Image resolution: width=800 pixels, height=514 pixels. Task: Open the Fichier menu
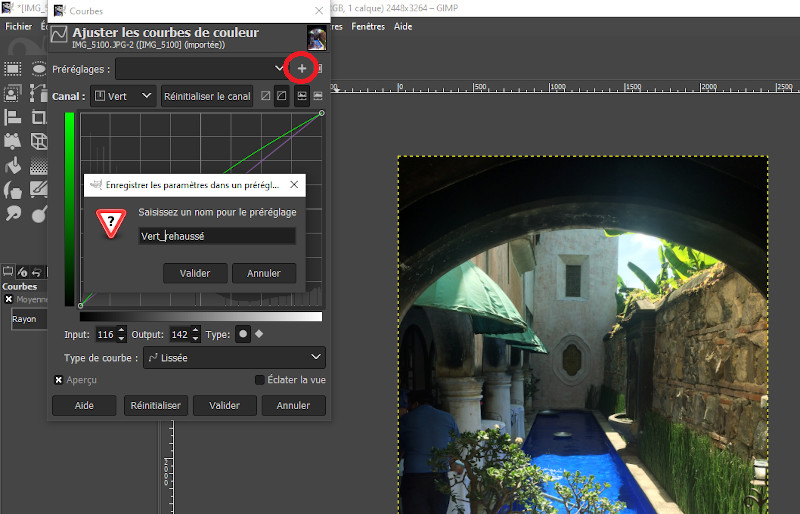click(x=18, y=26)
